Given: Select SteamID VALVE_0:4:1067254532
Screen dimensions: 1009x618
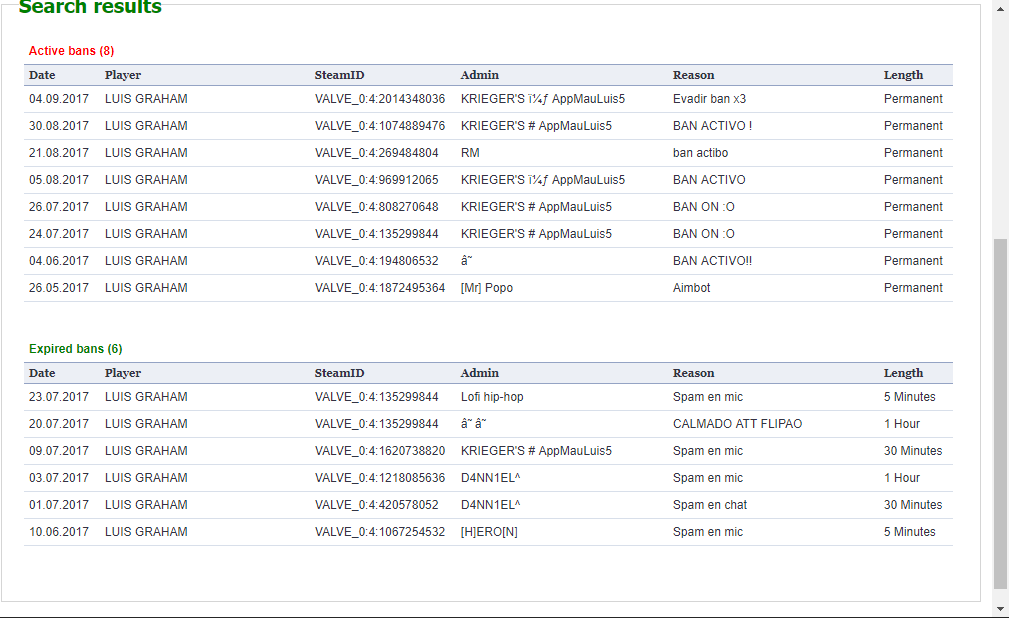Looking at the screenshot, I should pyautogui.click(x=380, y=532).
